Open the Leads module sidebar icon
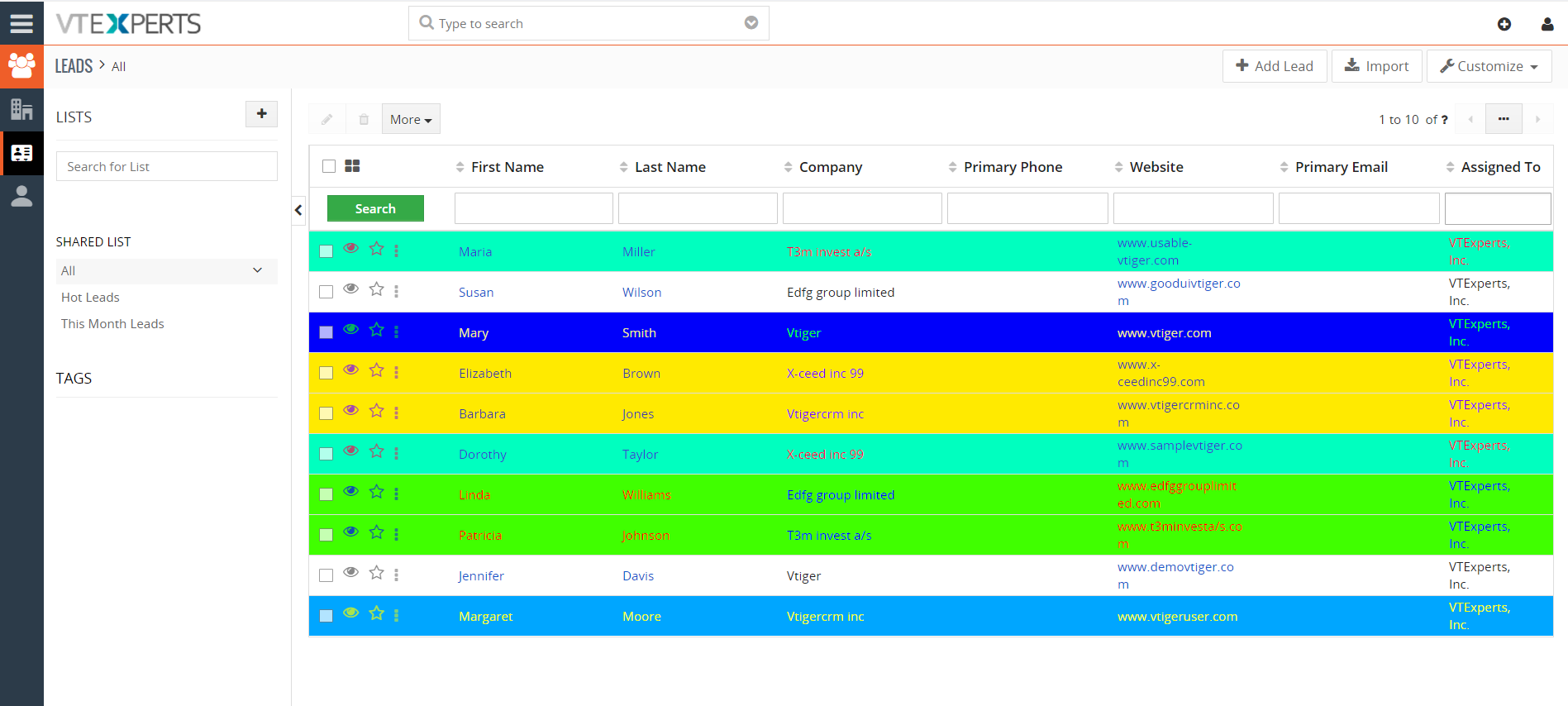The height and width of the screenshot is (706, 1568). pyautogui.click(x=21, y=66)
